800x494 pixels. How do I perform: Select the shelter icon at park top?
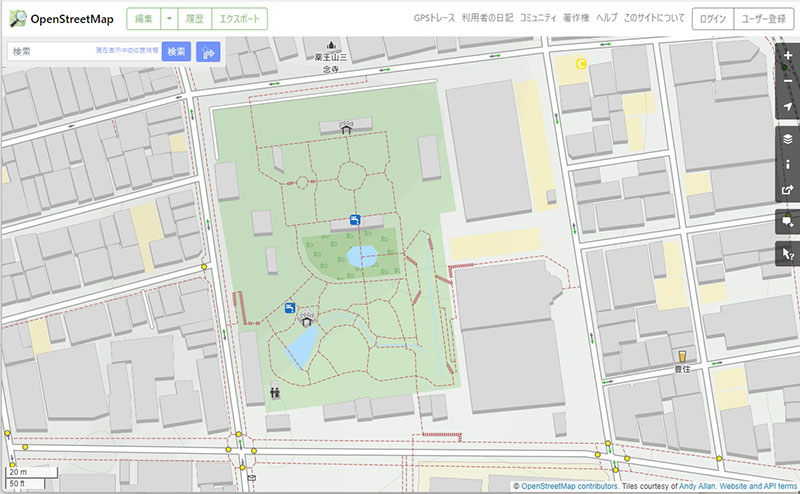click(346, 128)
